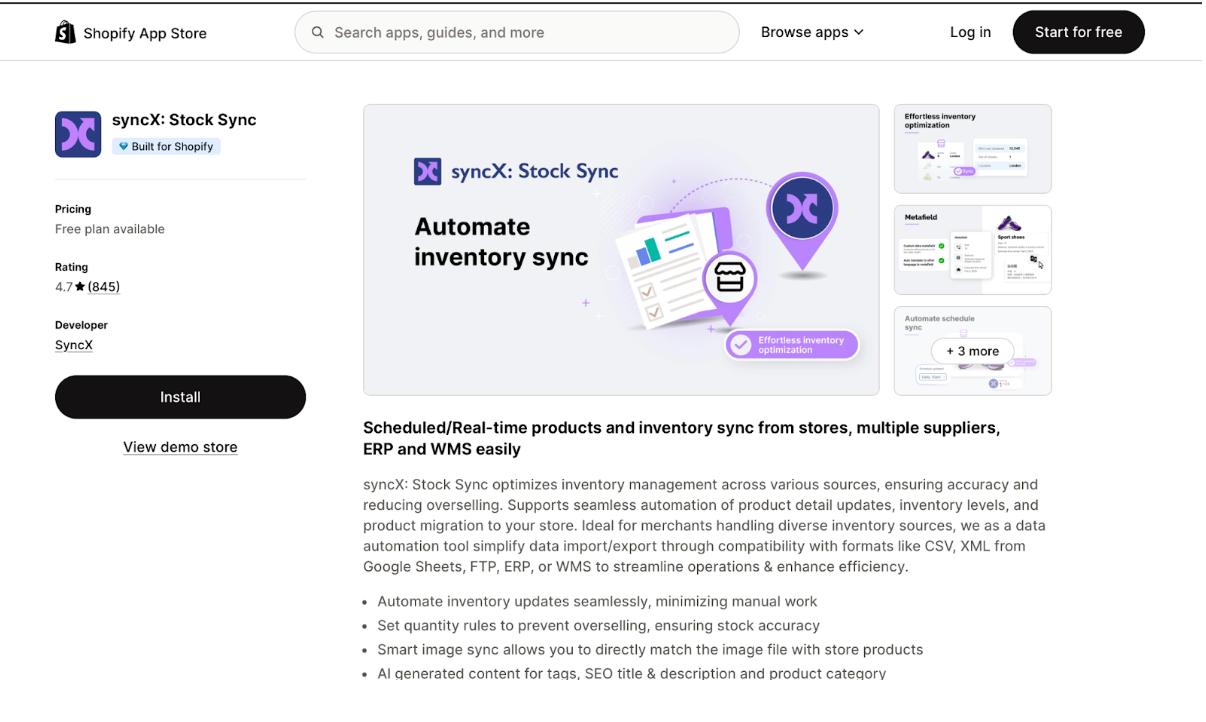The height and width of the screenshot is (722, 1206).
Task: Click the syncX logo in hero banner
Action: click(x=427, y=171)
